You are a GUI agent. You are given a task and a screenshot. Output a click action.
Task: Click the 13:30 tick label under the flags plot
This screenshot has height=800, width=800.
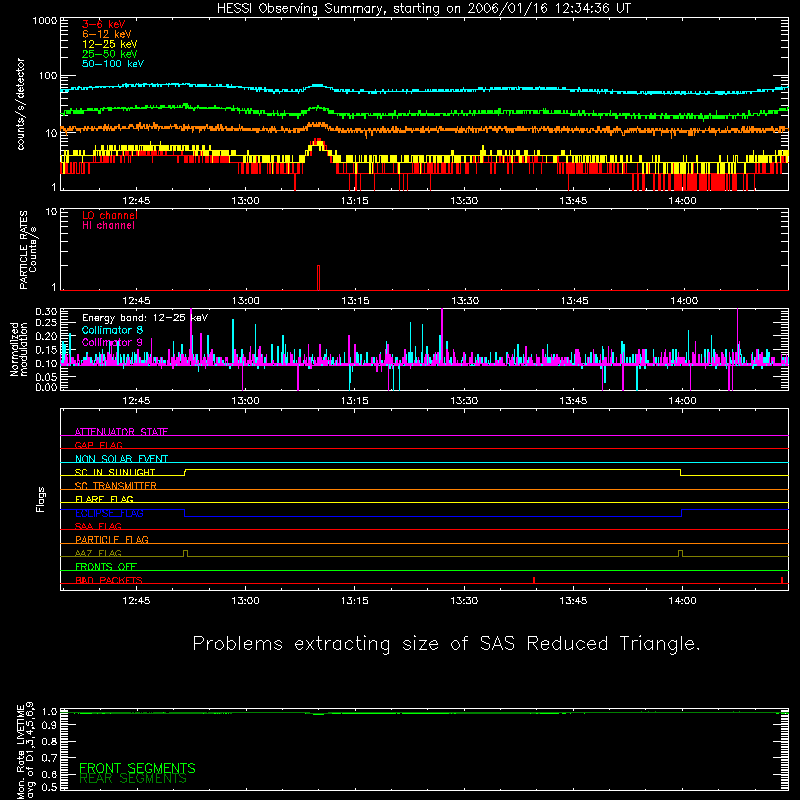coord(464,601)
